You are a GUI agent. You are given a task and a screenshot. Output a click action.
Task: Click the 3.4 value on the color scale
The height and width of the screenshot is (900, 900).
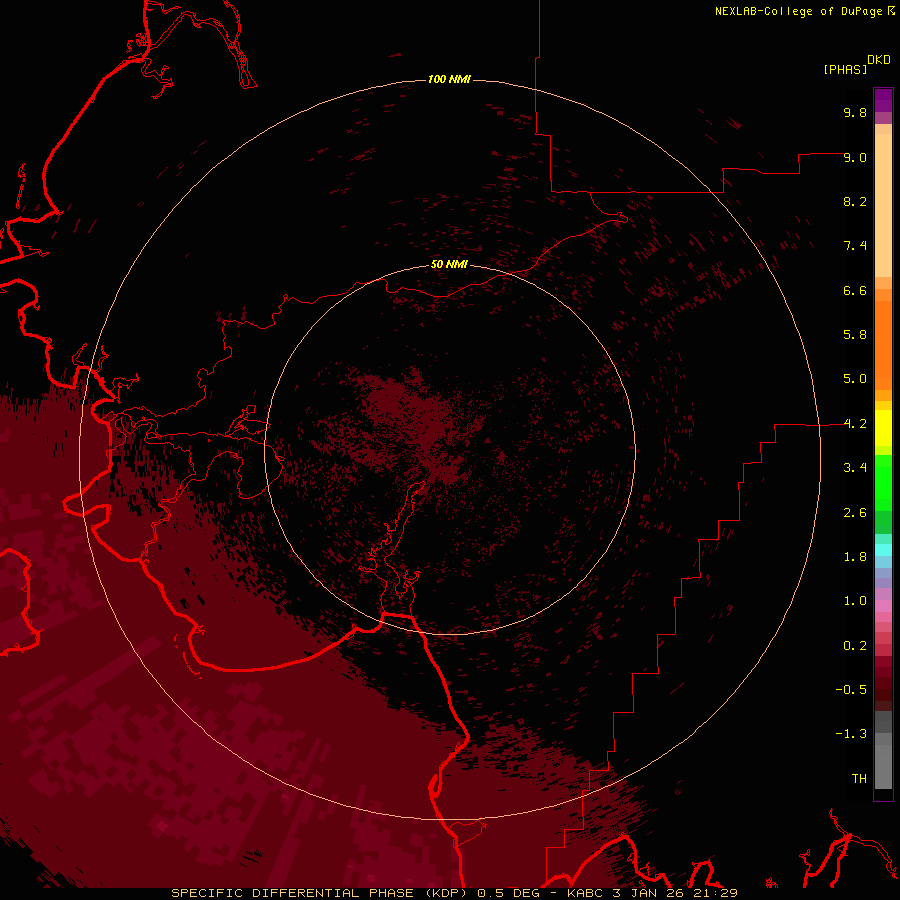[855, 468]
